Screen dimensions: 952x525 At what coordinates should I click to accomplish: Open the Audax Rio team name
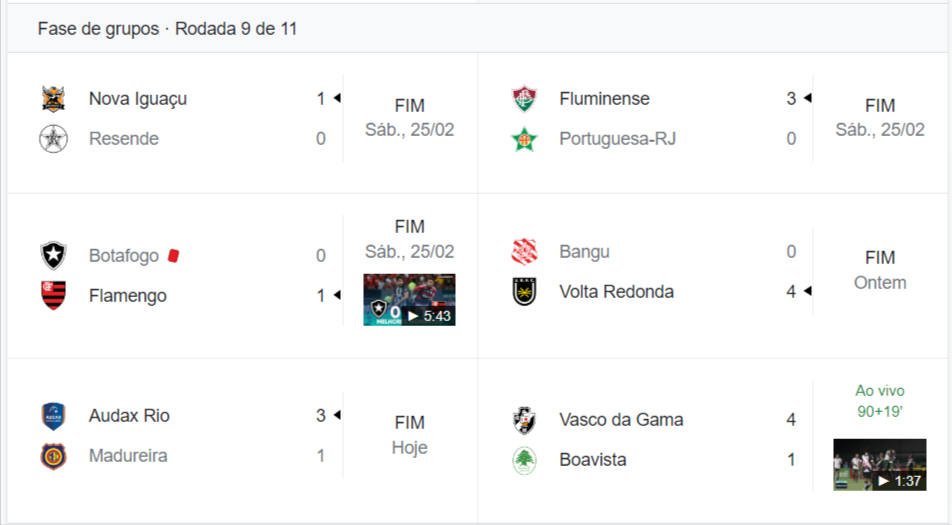click(129, 416)
